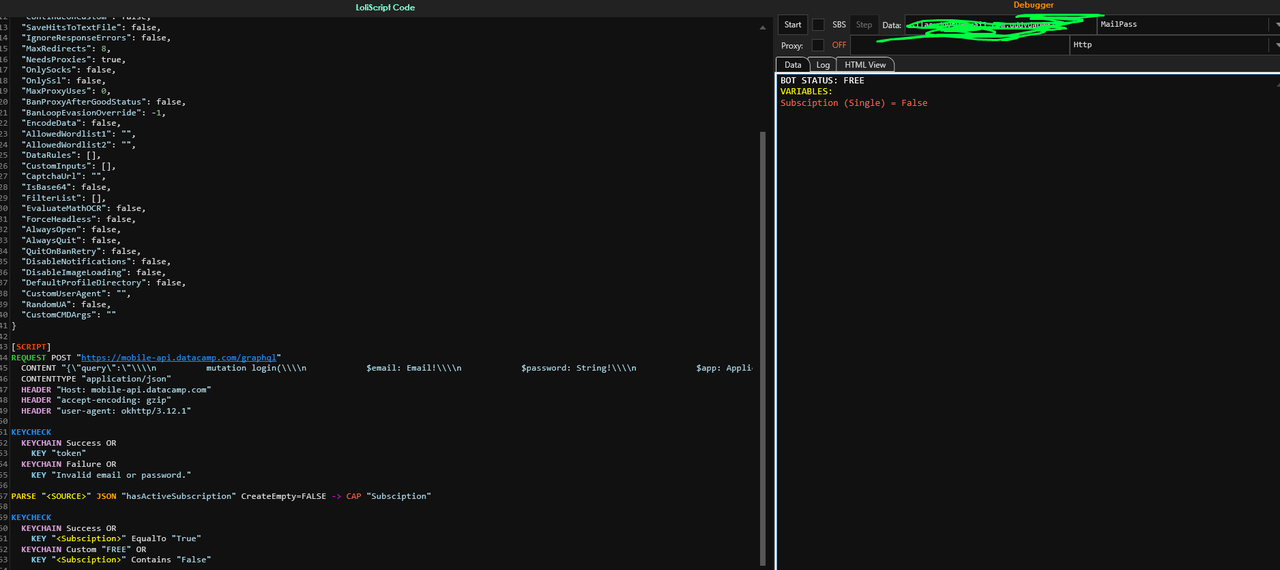Screen dimensions: 1280x570
Task: Click the PARSE "<SOURCE>" JSON line
Action: pos(221,496)
